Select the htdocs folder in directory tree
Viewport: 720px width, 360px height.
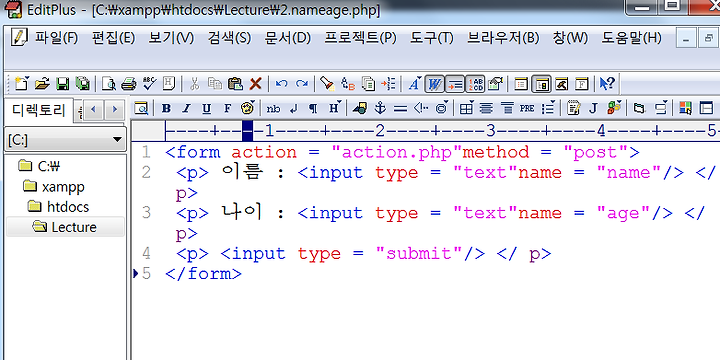[x=58, y=207]
